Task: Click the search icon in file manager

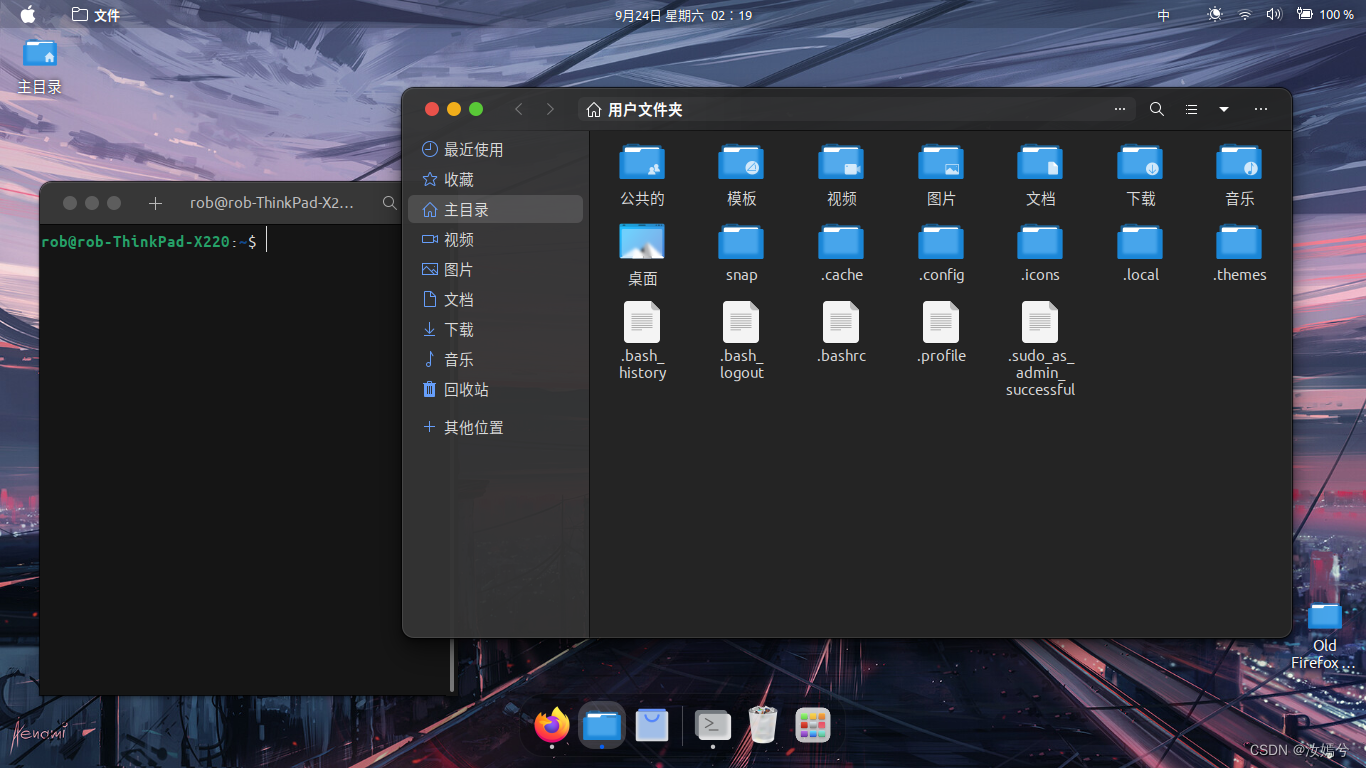Action: pos(1157,109)
